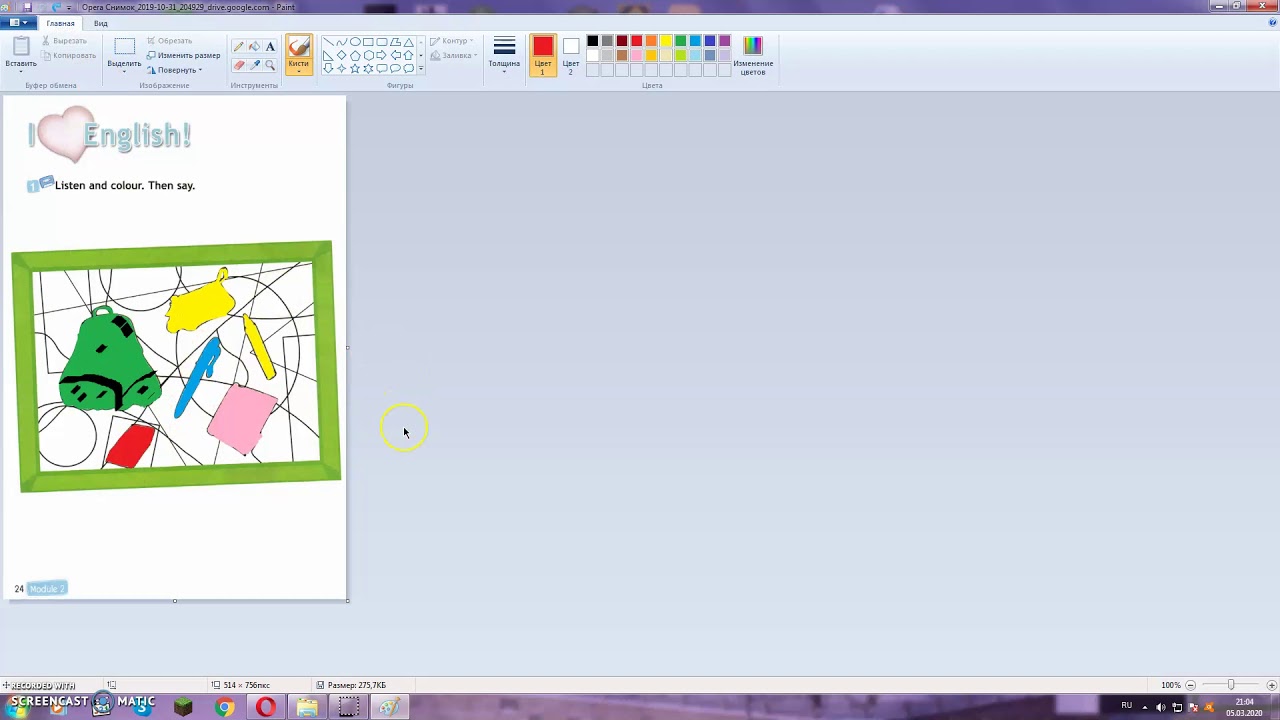This screenshot has width=1280, height=720.
Task: Click the pink square in the drawing
Action: [241, 418]
